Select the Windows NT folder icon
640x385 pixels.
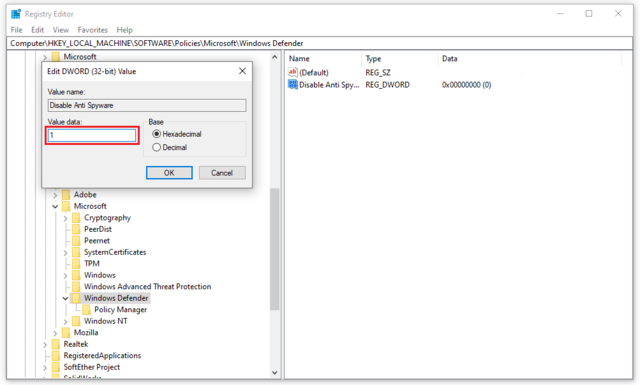pos(76,321)
